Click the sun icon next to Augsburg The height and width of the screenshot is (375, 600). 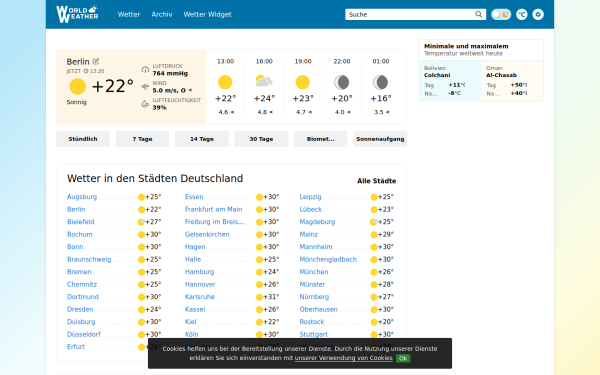click(141, 197)
